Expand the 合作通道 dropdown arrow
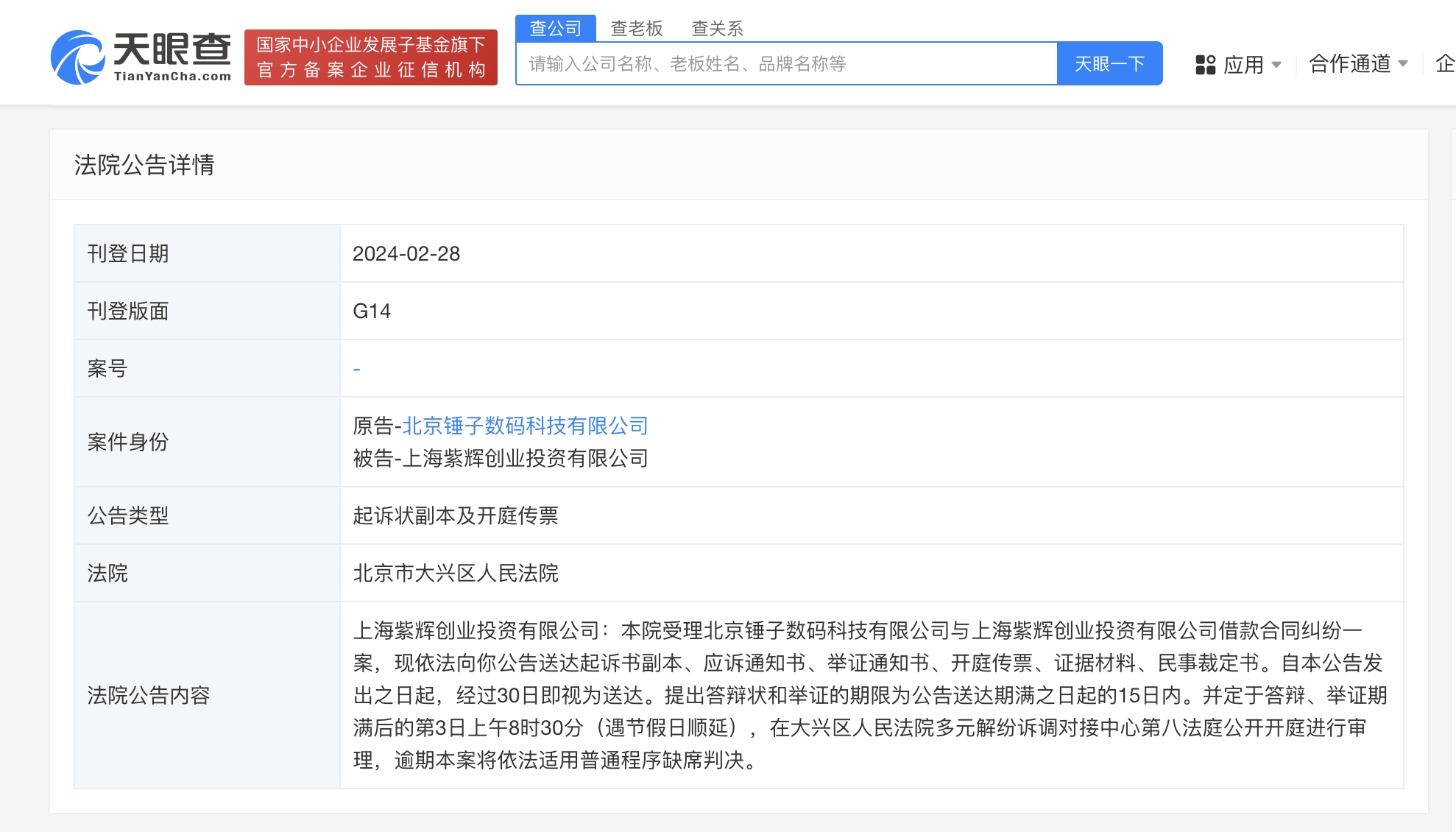 (1403, 64)
